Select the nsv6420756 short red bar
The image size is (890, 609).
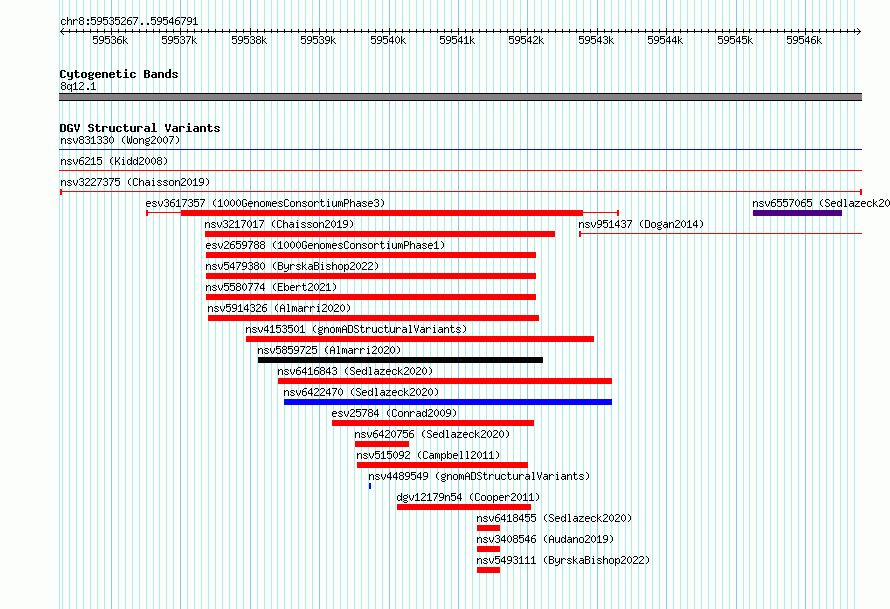click(x=382, y=444)
